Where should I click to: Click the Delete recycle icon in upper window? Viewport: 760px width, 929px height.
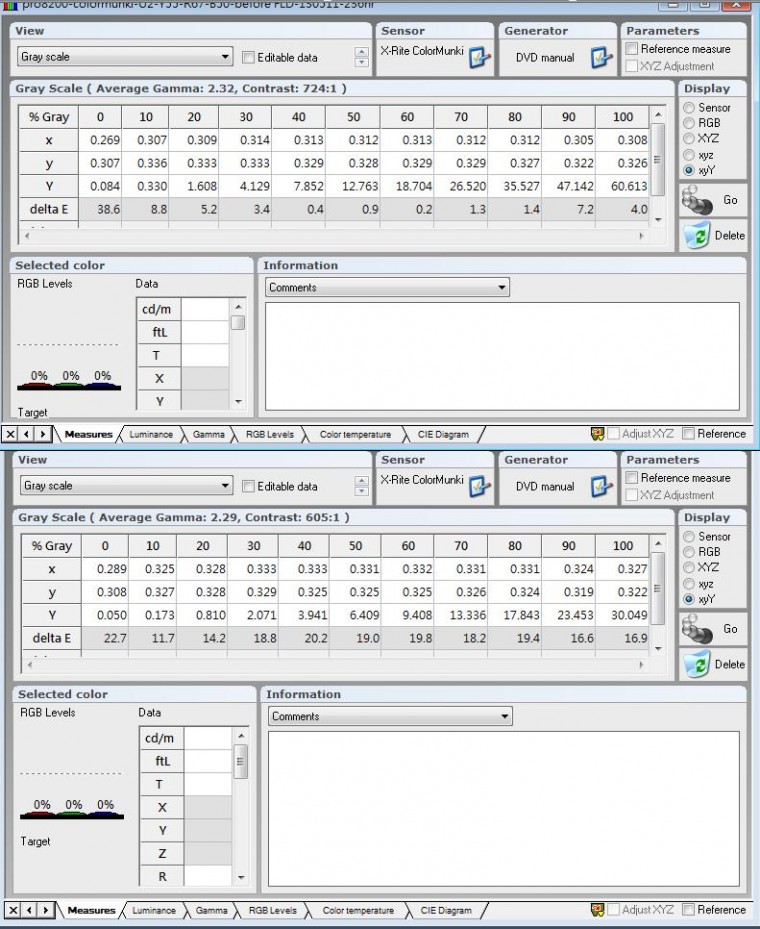(697, 235)
